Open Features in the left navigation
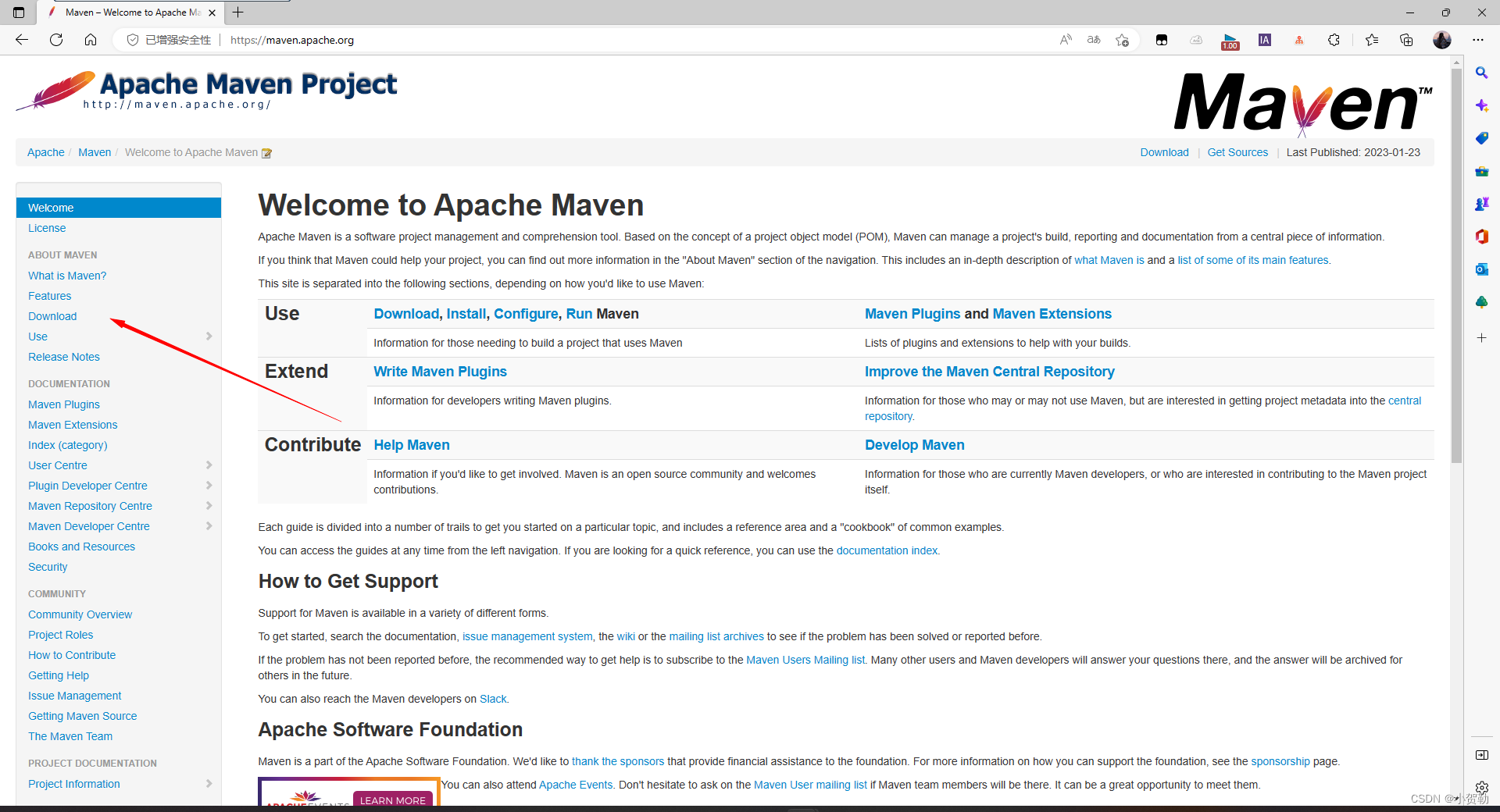The height and width of the screenshot is (812, 1500). coord(50,296)
